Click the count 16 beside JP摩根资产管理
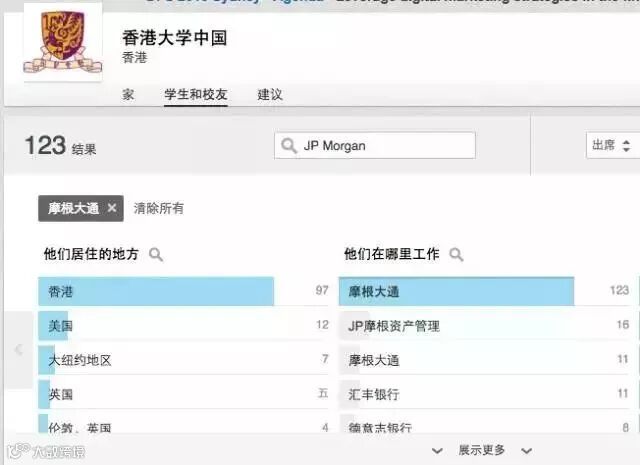 (623, 325)
